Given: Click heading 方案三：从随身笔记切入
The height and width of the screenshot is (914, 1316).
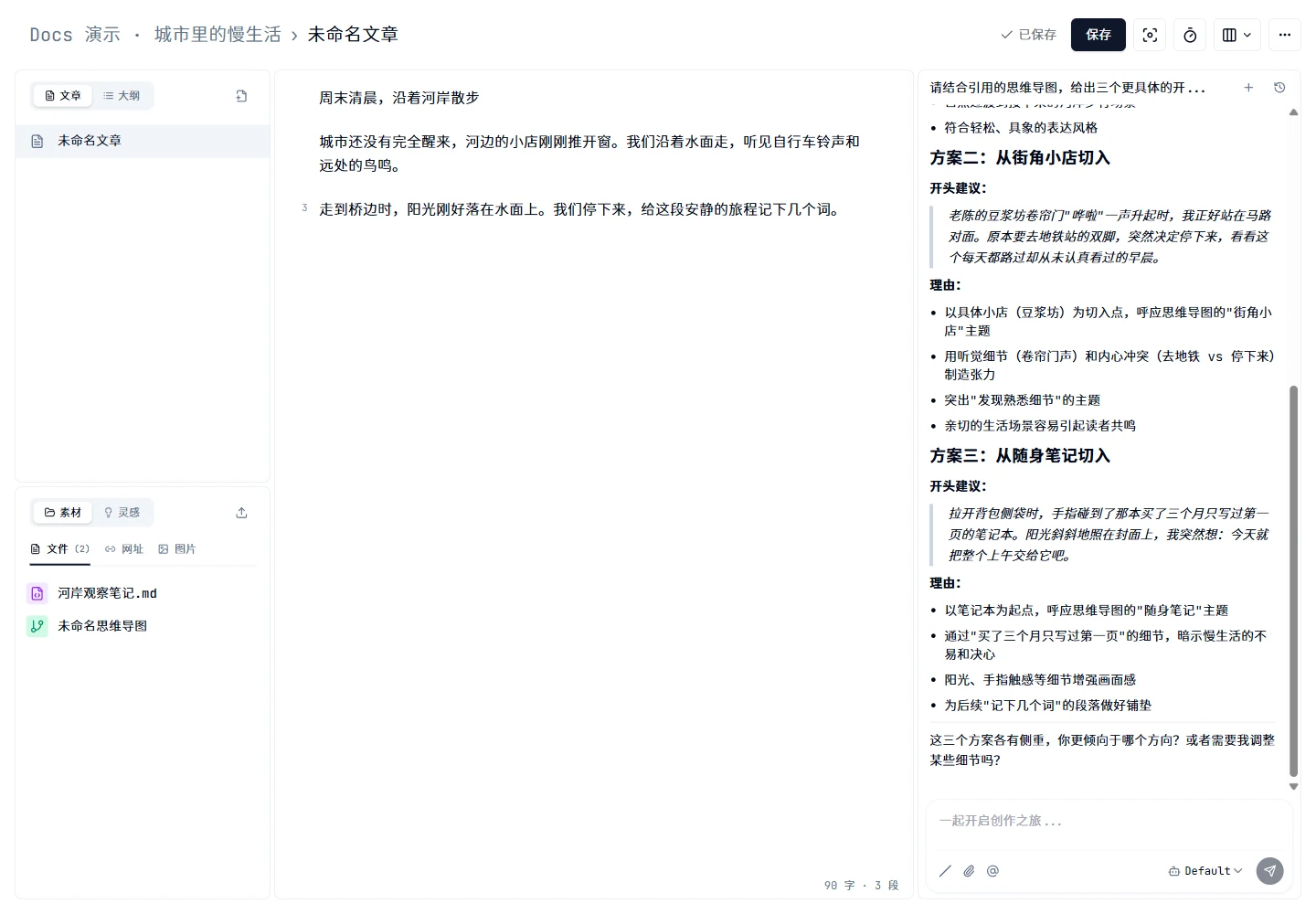Looking at the screenshot, I should click(x=1020, y=456).
